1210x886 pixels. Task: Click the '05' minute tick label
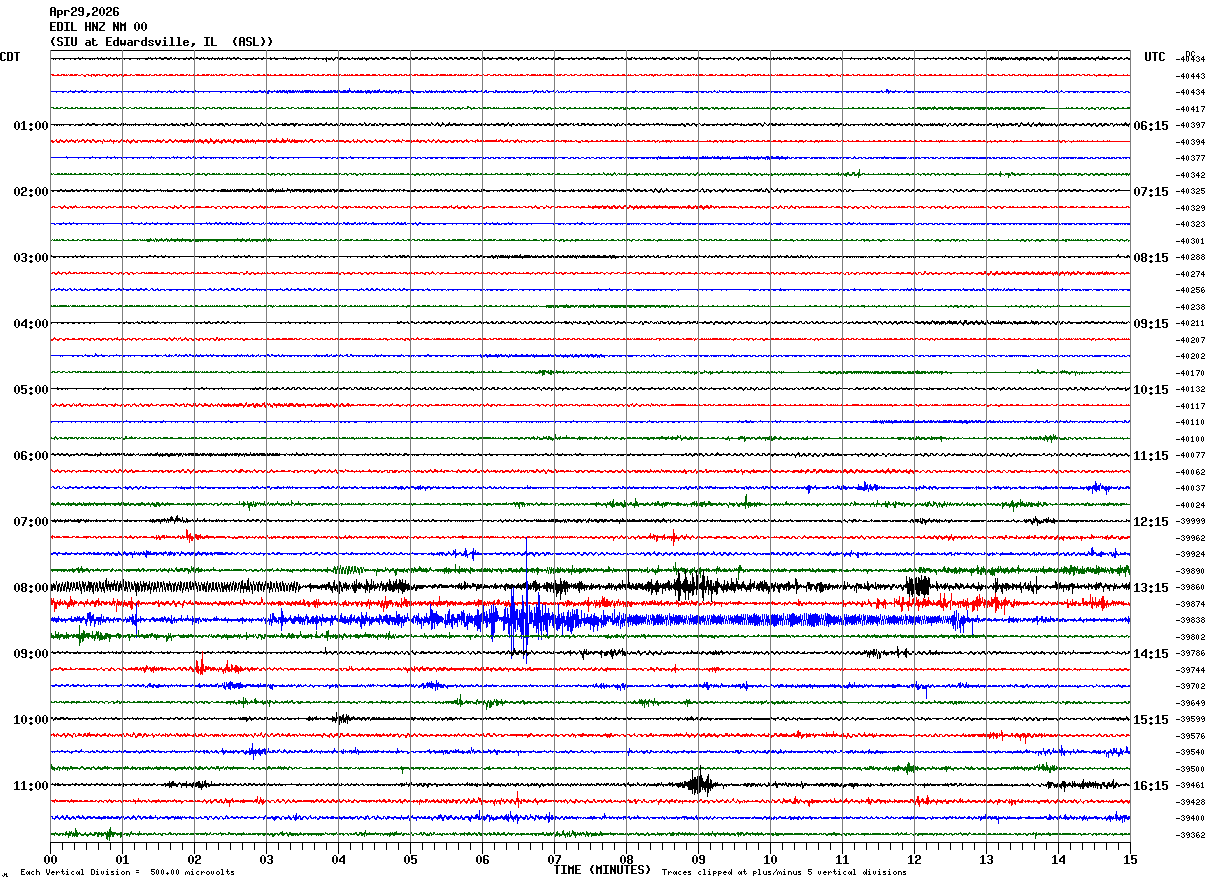410,859
